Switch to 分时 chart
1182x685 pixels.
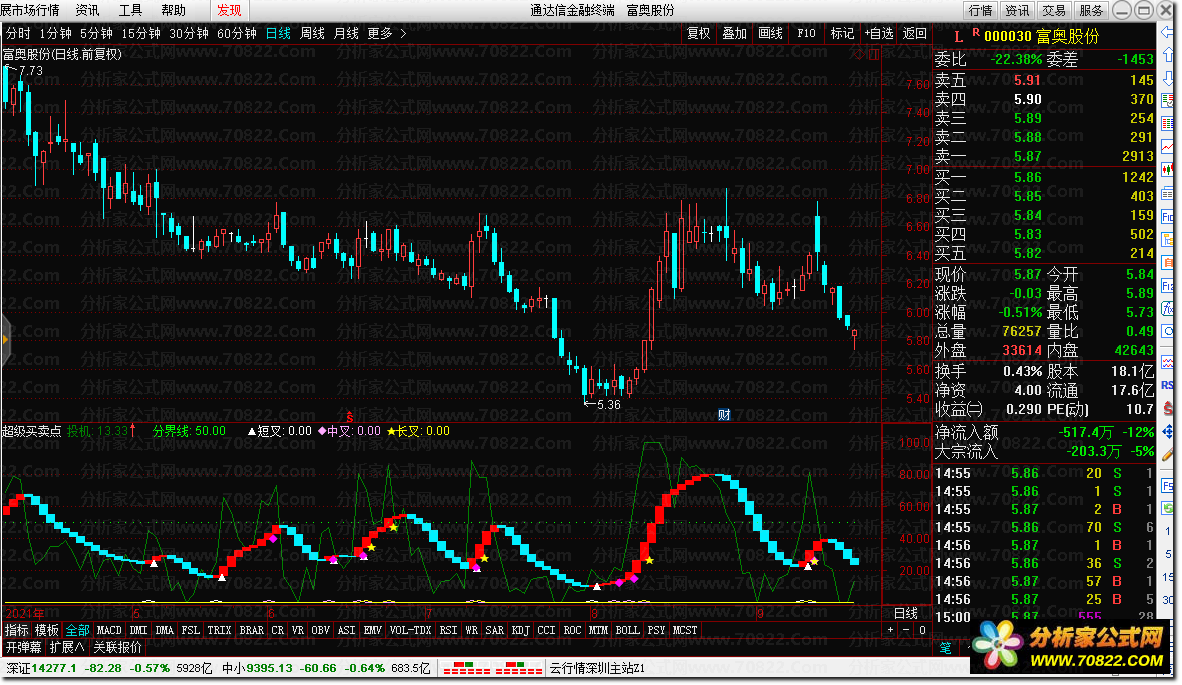pos(18,33)
